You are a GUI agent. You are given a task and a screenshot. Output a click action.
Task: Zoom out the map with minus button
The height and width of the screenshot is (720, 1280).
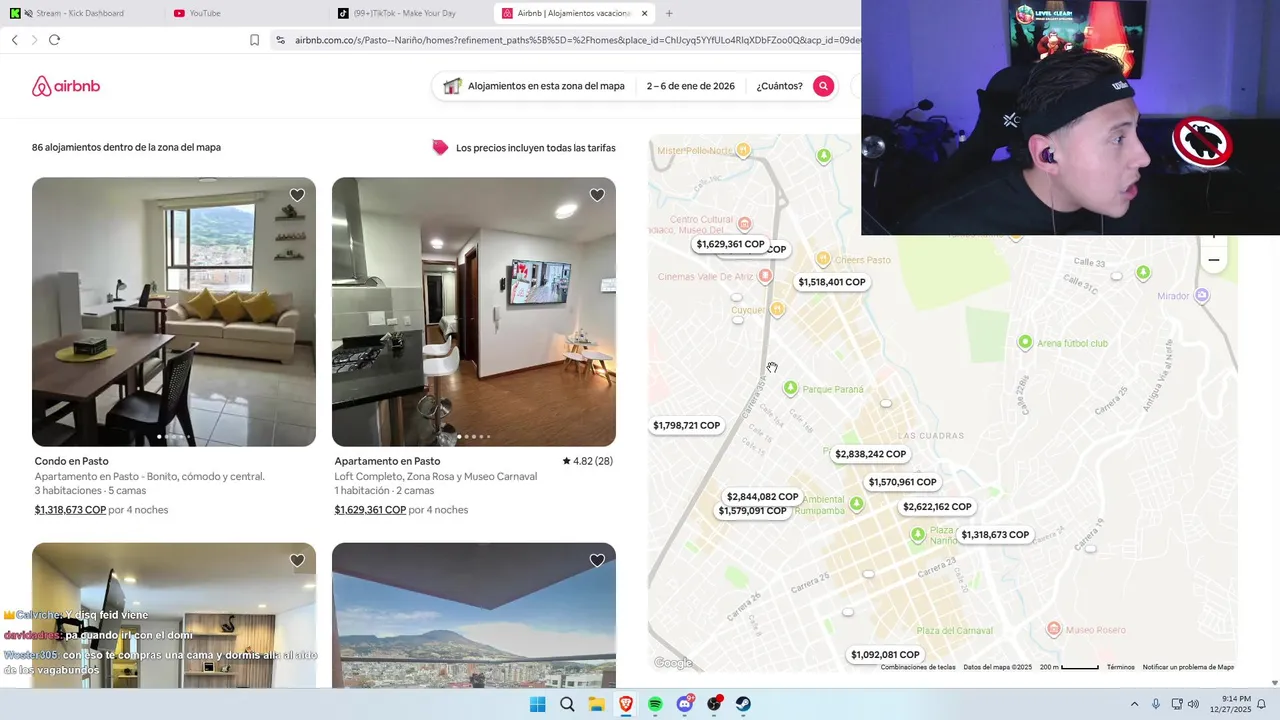tap(1214, 260)
